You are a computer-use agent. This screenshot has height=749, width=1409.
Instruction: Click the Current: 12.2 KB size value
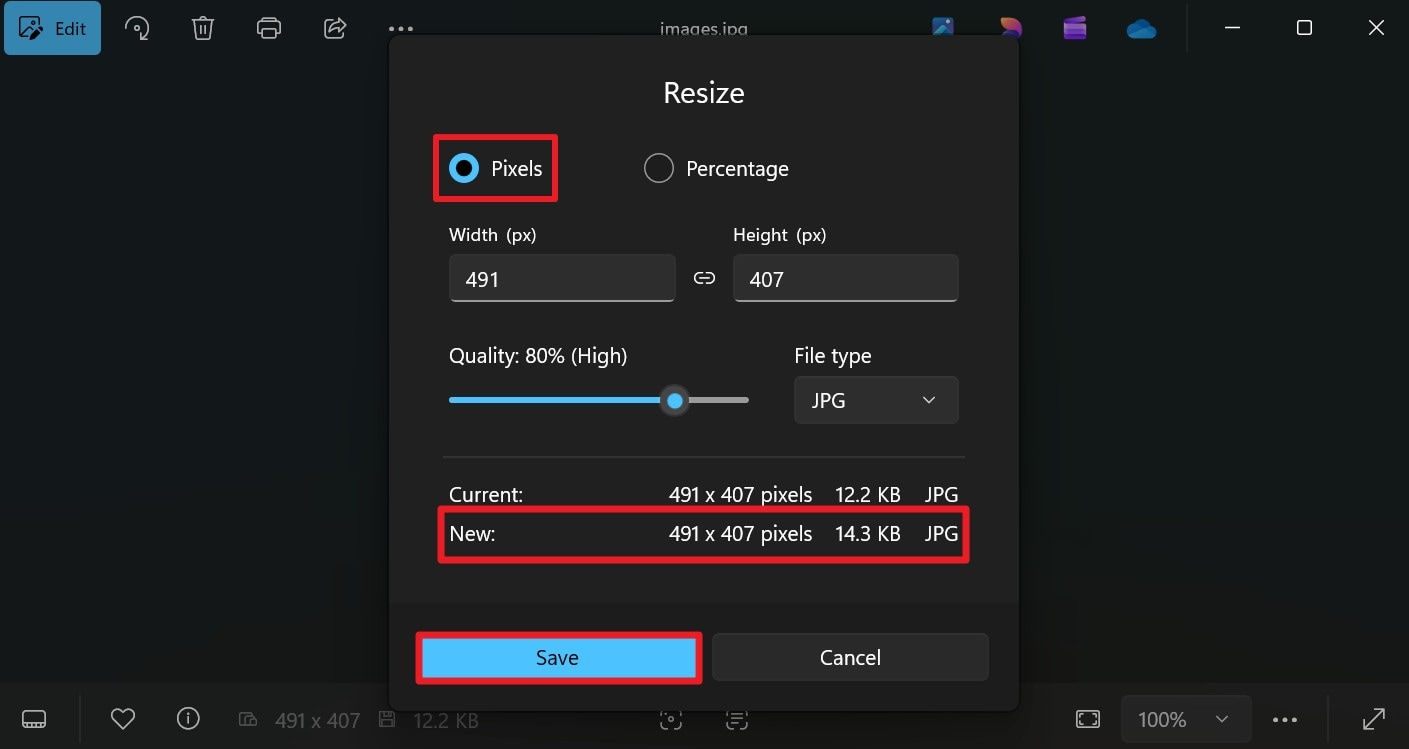click(x=868, y=494)
